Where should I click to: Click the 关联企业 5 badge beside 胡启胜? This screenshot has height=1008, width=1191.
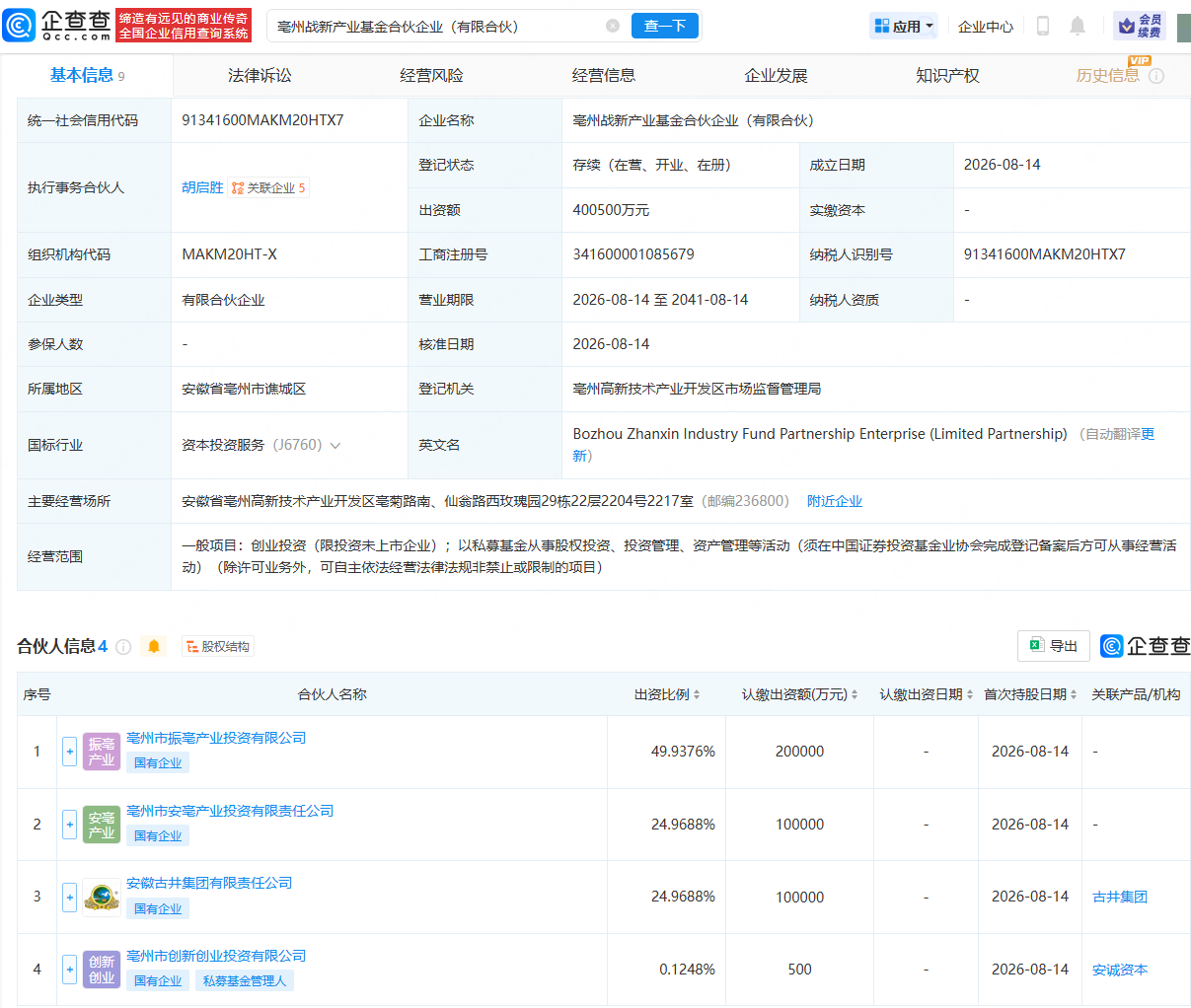pos(268,187)
